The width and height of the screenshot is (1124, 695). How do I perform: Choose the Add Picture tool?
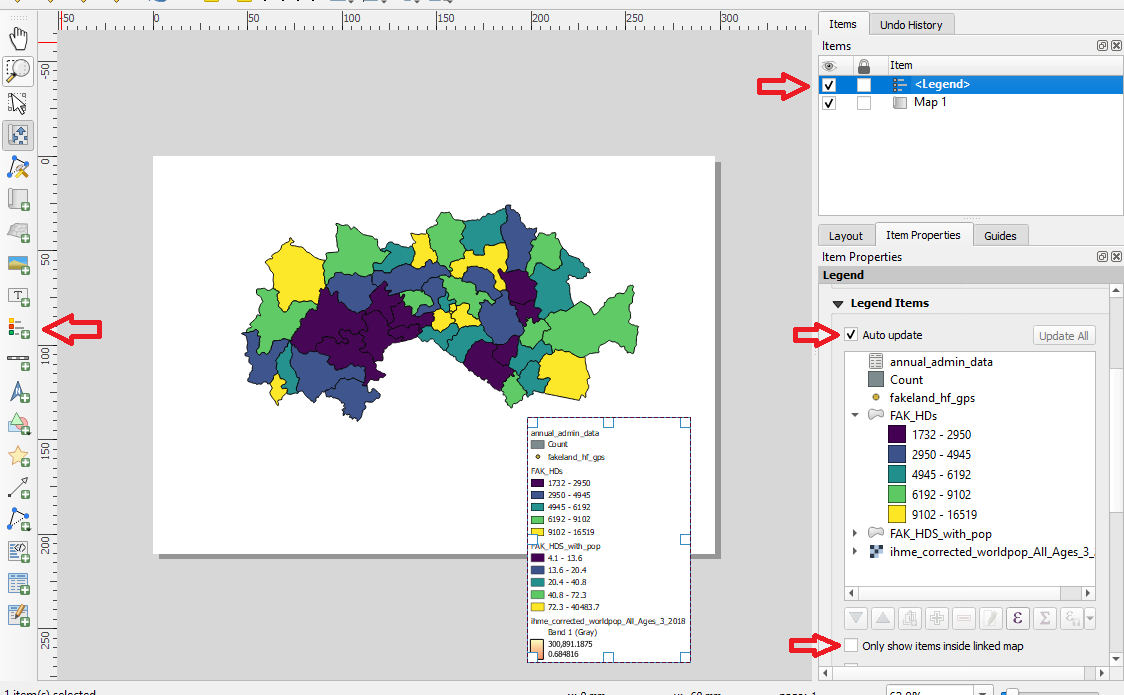[x=18, y=264]
